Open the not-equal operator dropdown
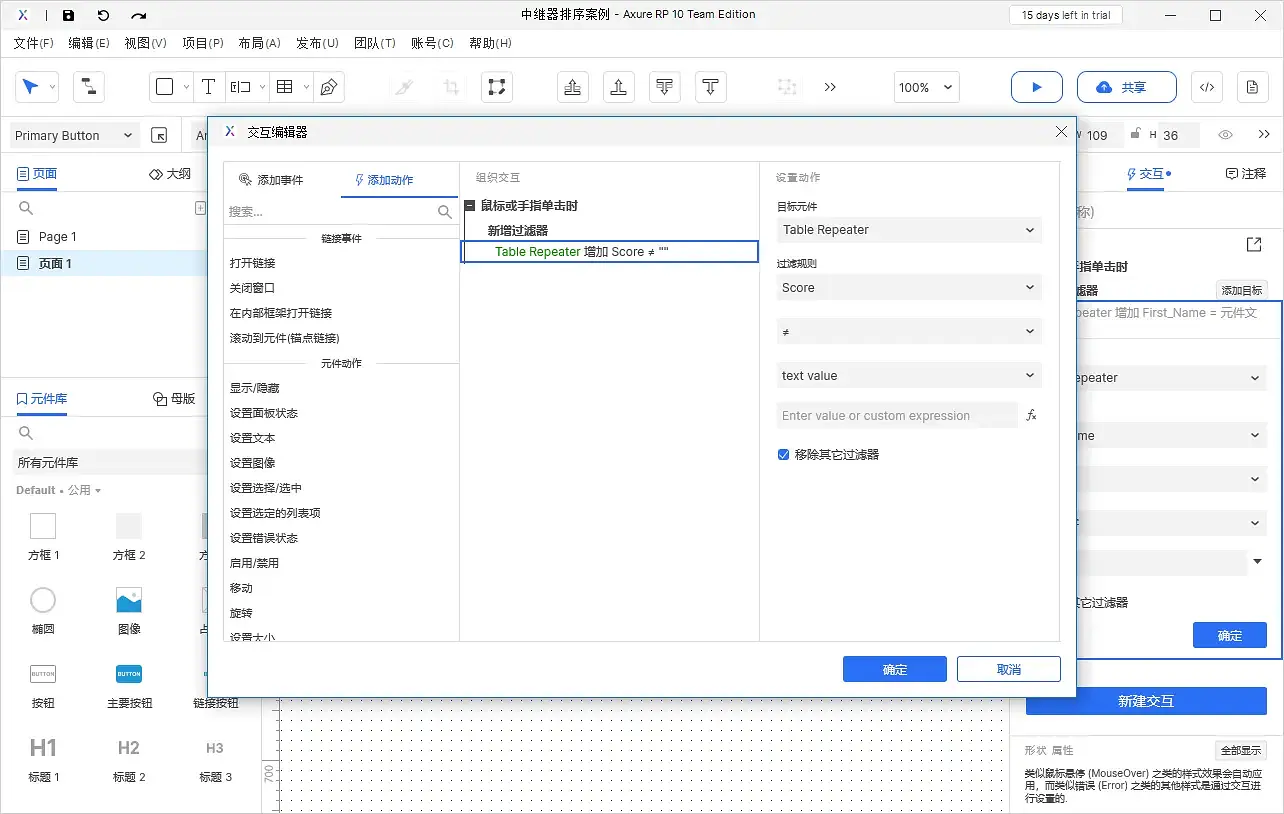 909,332
